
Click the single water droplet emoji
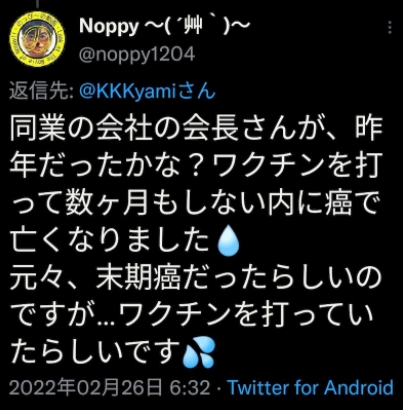tap(228, 240)
